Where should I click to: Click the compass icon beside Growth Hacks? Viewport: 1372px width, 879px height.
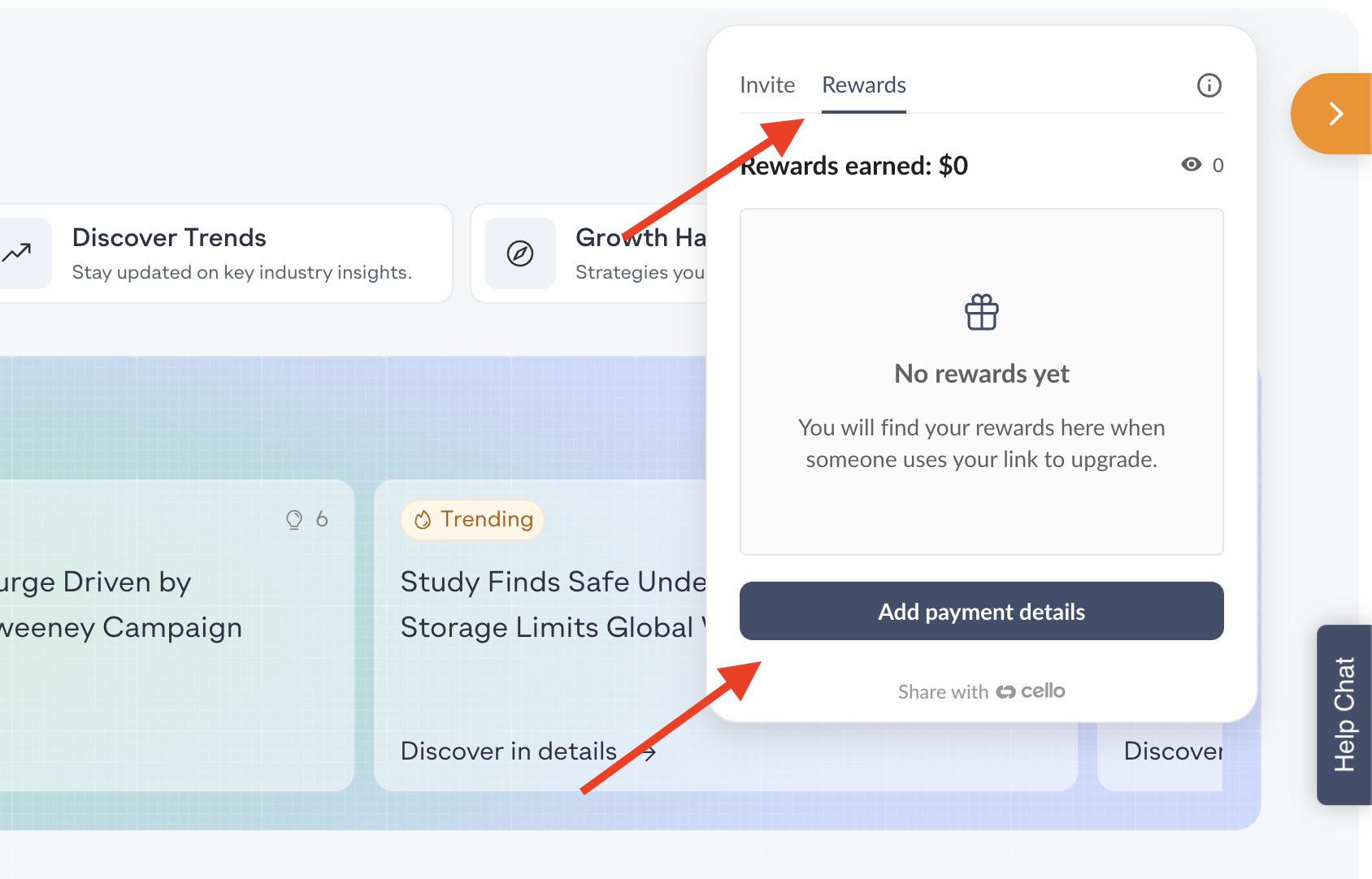coord(520,253)
